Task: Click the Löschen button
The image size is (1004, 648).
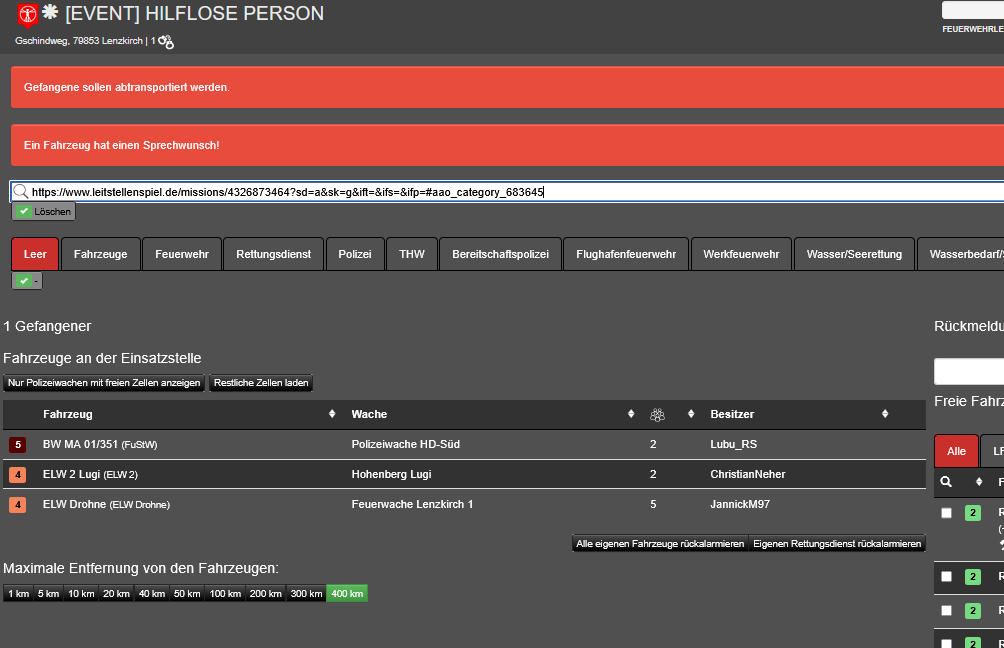Action: pos(44,211)
